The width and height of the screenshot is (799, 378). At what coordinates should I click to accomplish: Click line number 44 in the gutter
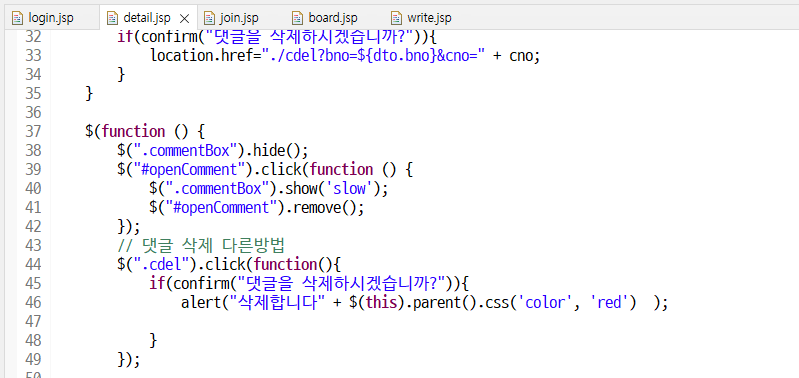pyautogui.click(x=33, y=264)
